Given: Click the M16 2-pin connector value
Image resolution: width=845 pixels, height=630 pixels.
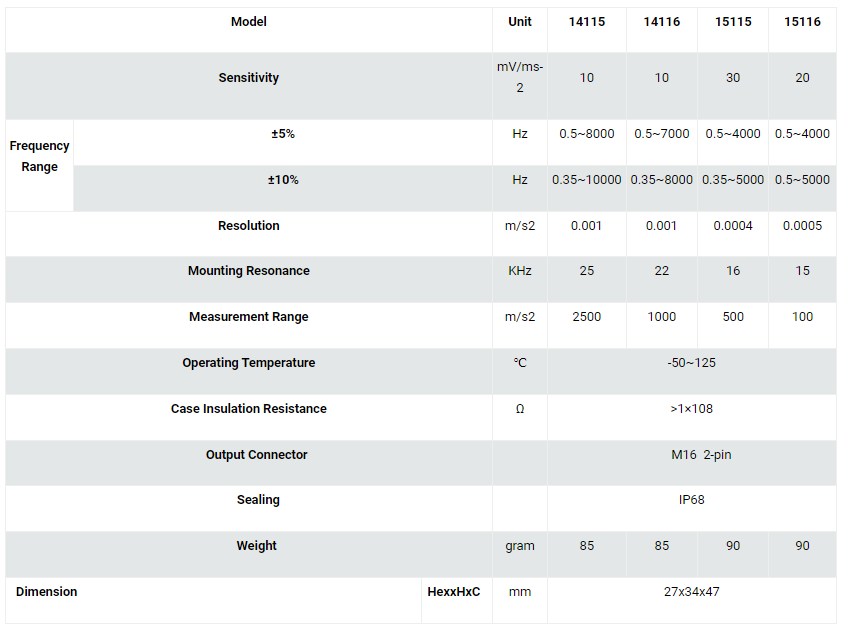Looking at the screenshot, I should (701, 455).
